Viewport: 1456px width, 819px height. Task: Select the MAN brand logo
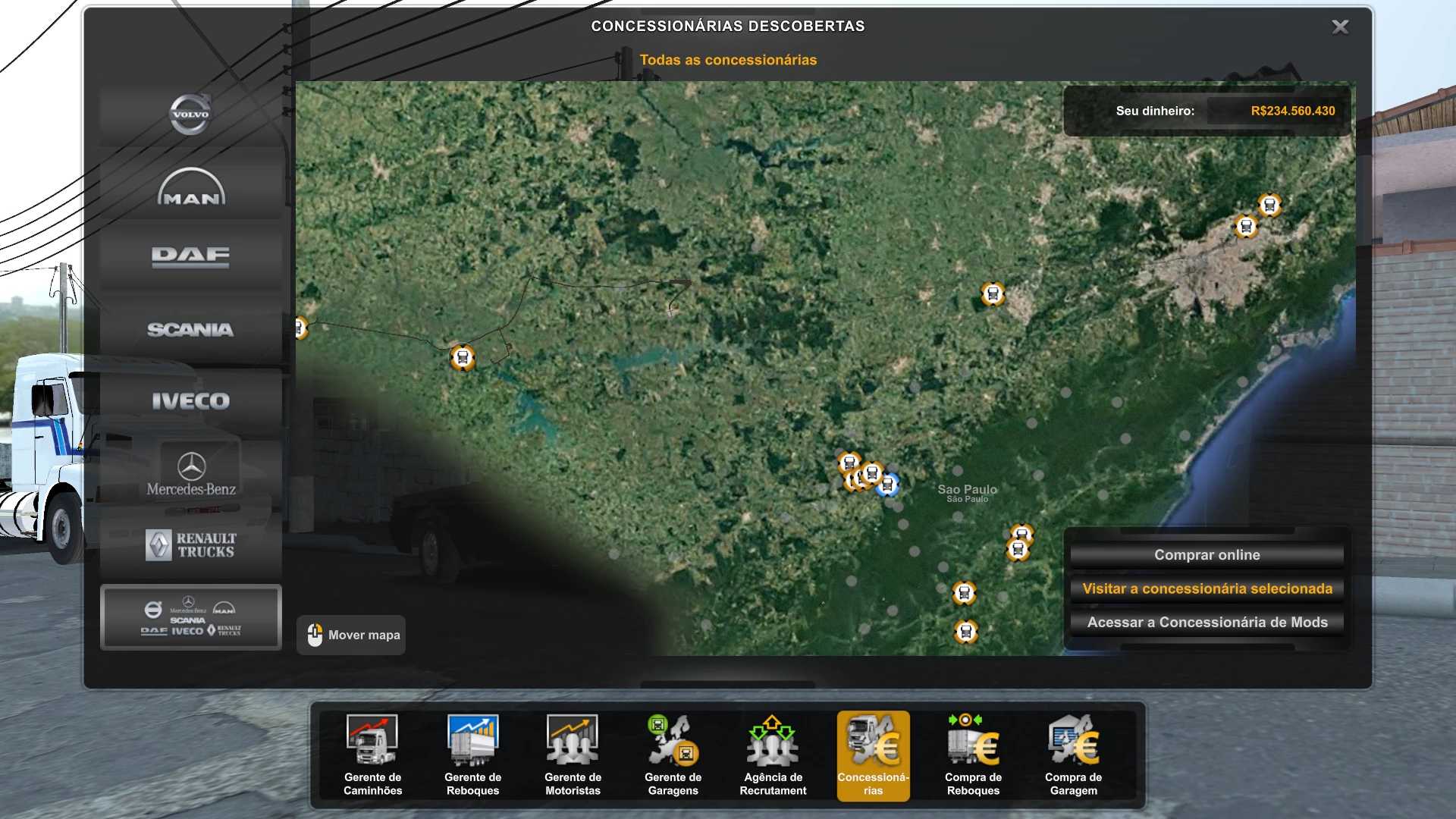coord(190,187)
